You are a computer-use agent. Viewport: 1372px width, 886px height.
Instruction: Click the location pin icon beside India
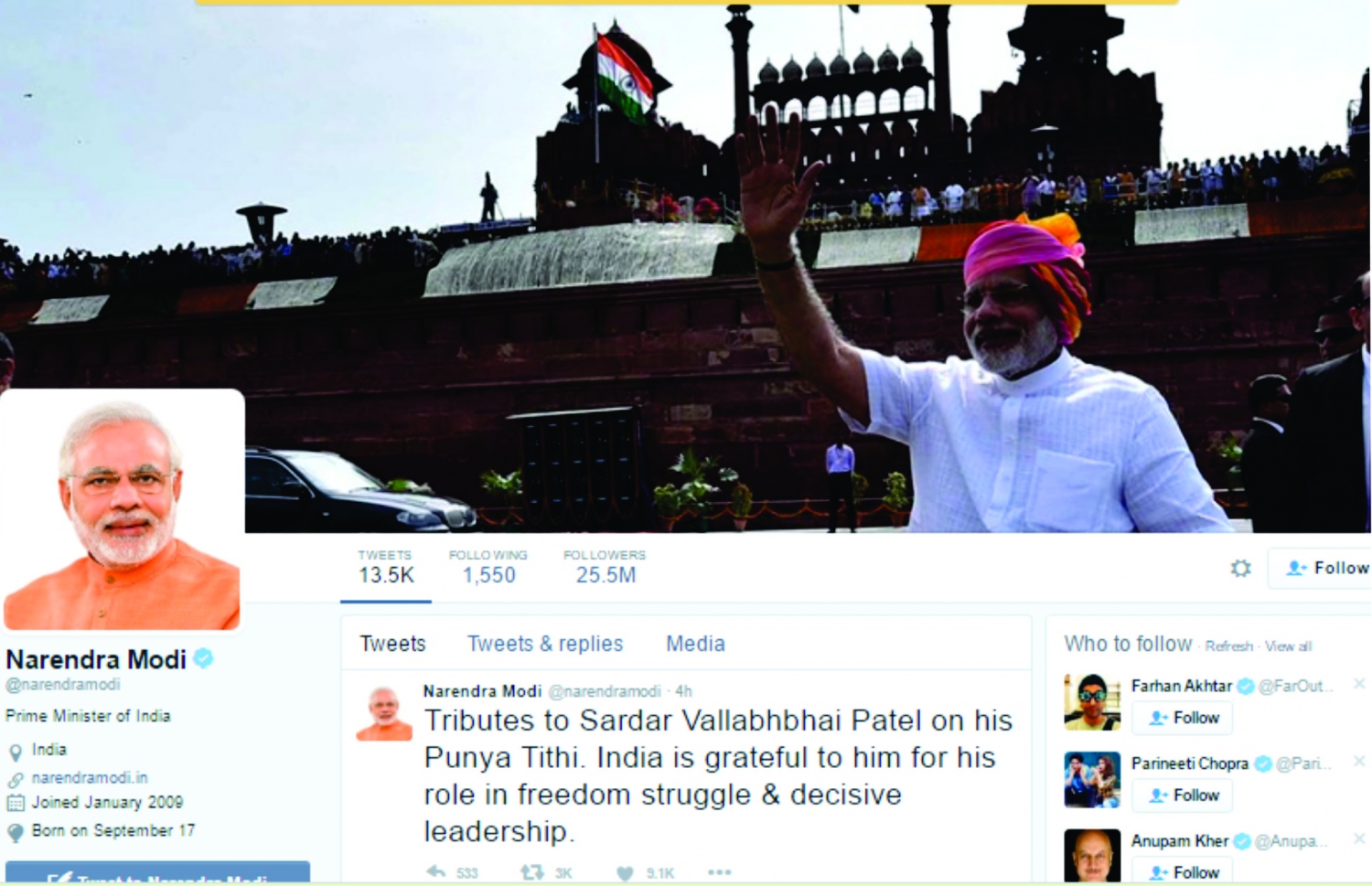click(16, 752)
